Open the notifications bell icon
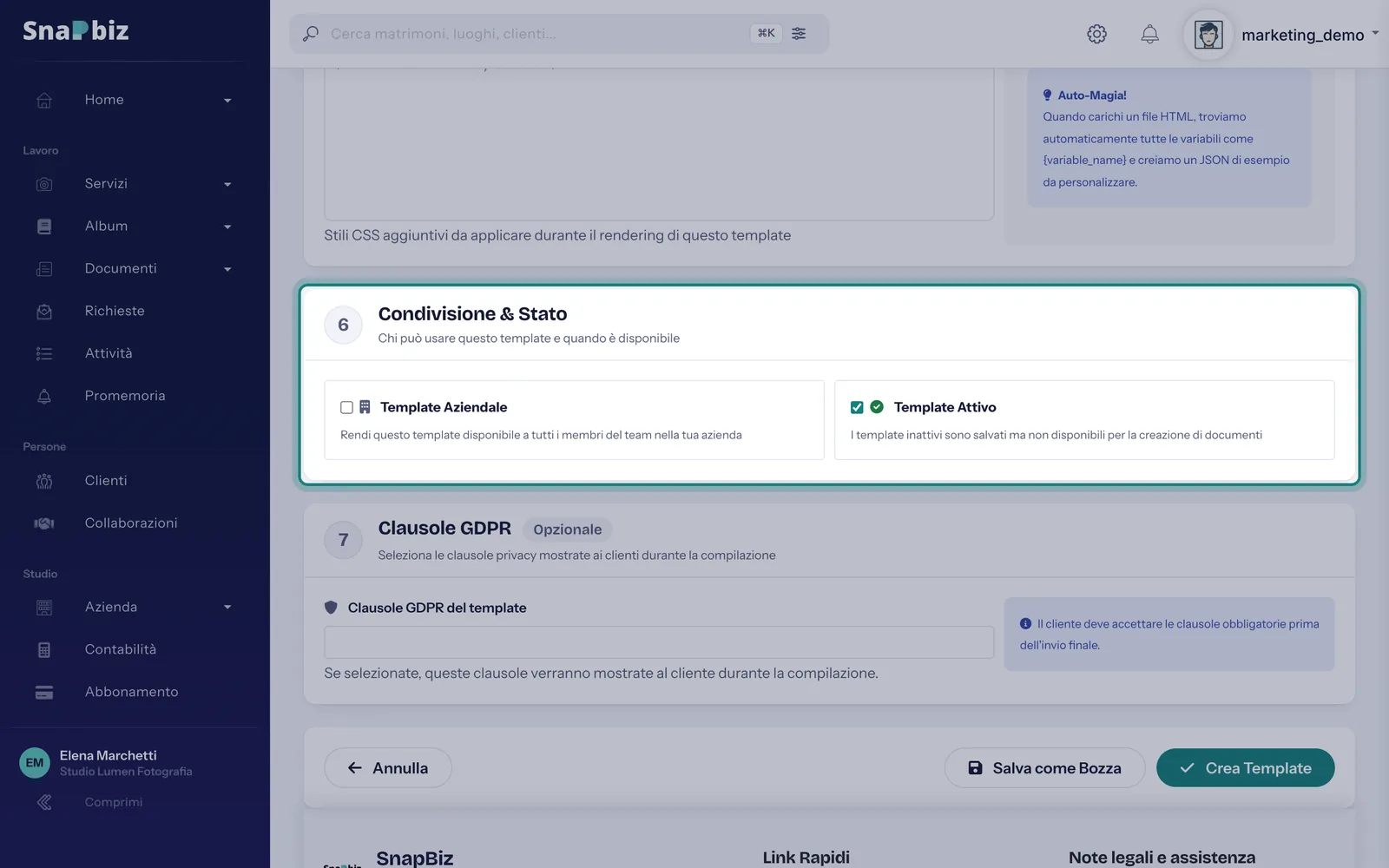Screen dimensions: 1389x868 1149,34
